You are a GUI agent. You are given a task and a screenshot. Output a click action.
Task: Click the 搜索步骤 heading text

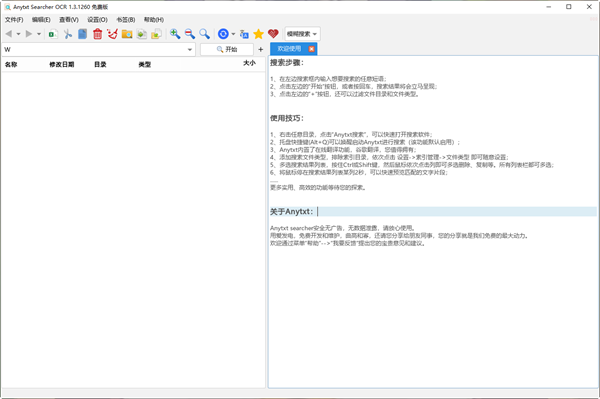[x=287, y=62]
